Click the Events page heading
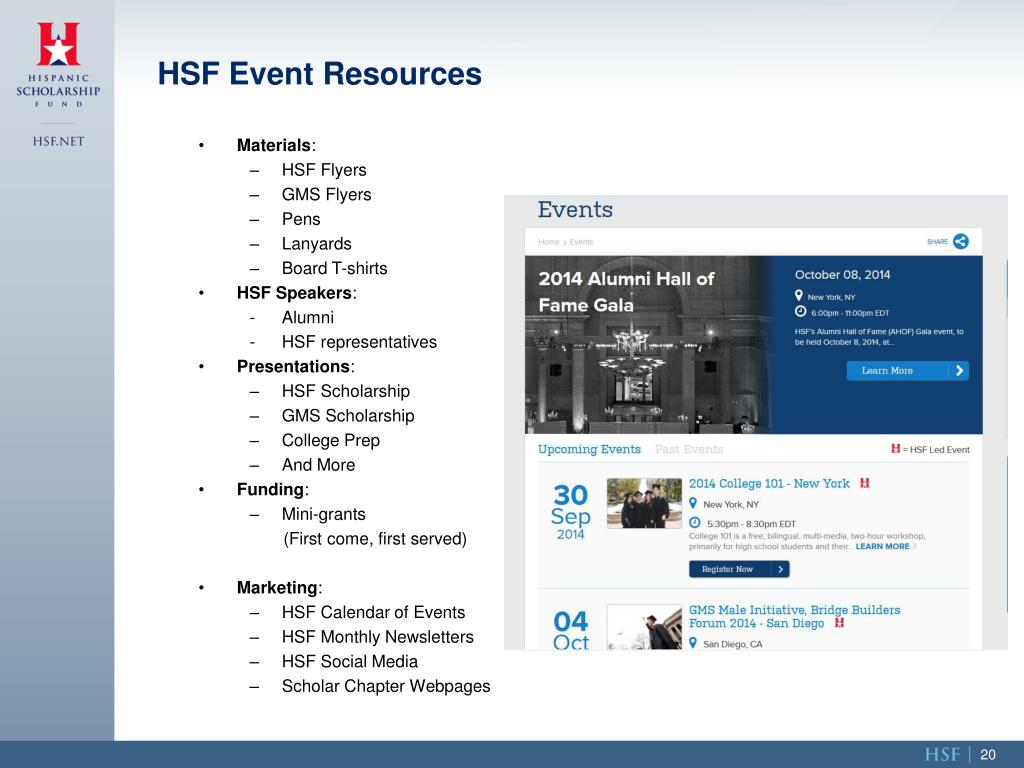The image size is (1024, 768). point(575,210)
